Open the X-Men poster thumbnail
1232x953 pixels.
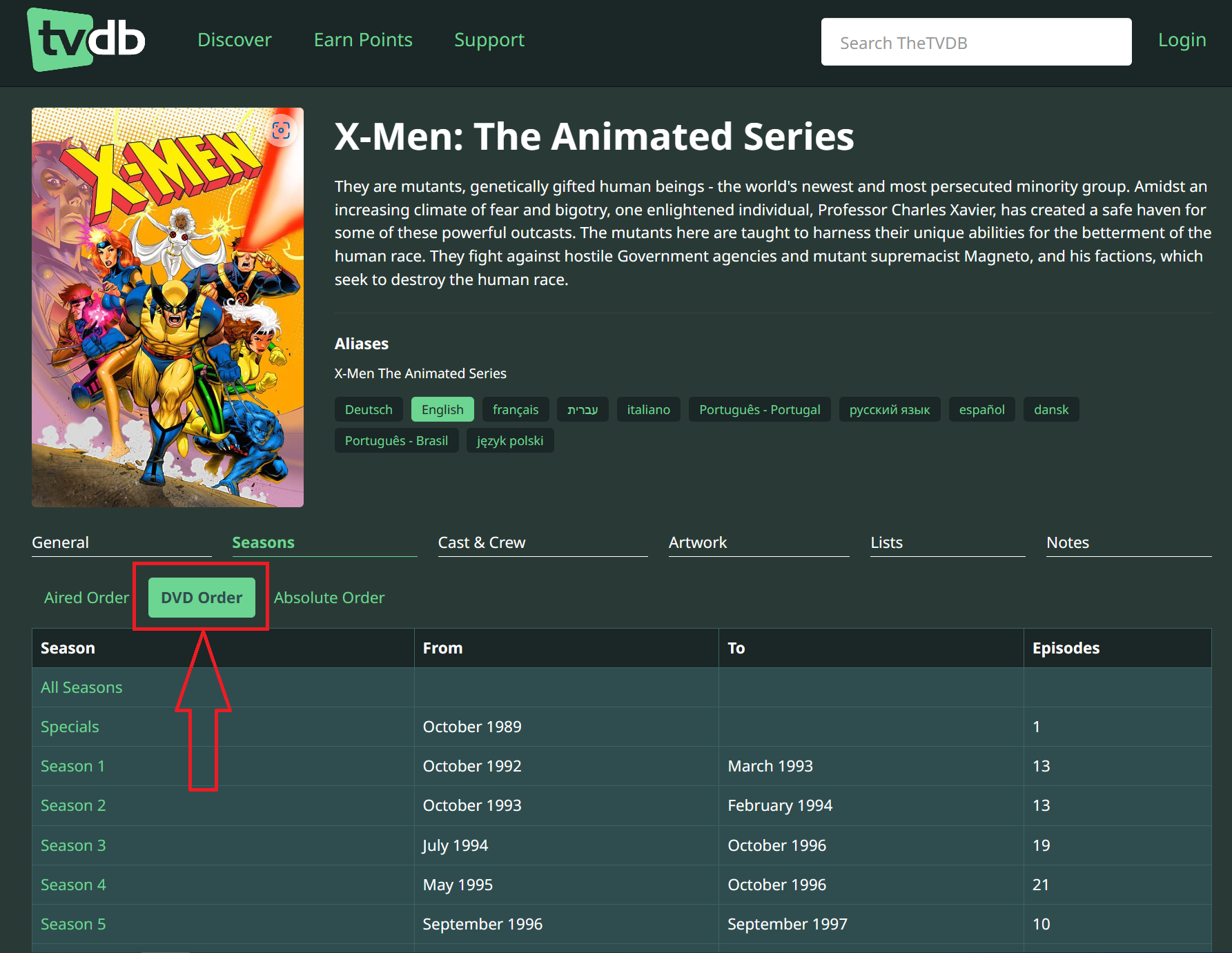click(x=167, y=307)
